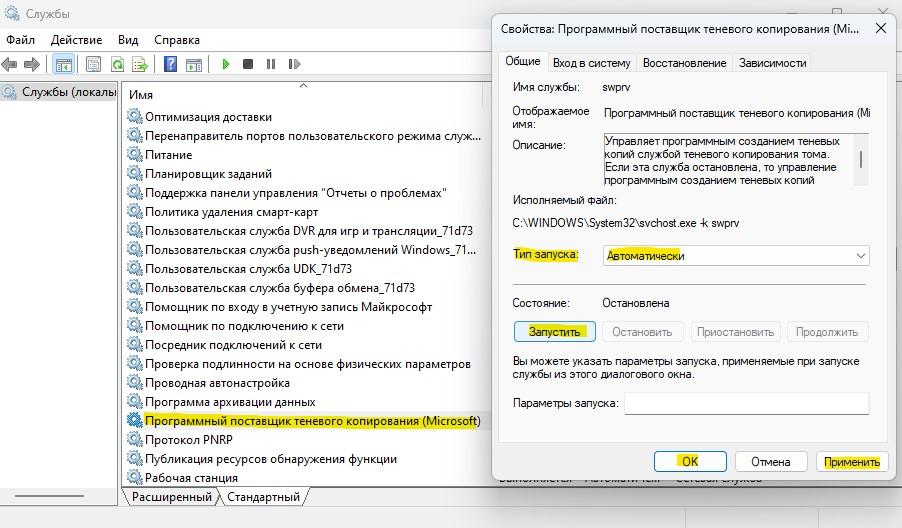Switch to the Расширенный view tab
Image resolution: width=902 pixels, height=528 pixels.
click(171, 497)
